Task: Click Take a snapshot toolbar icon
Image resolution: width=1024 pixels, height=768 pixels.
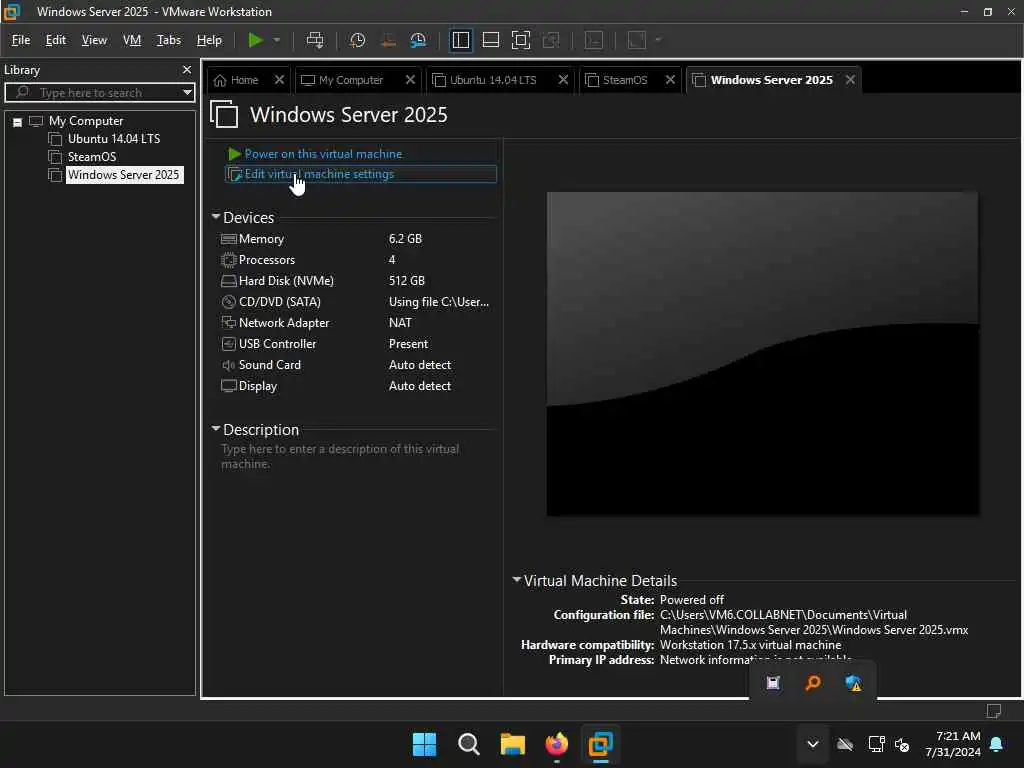Action: [357, 40]
